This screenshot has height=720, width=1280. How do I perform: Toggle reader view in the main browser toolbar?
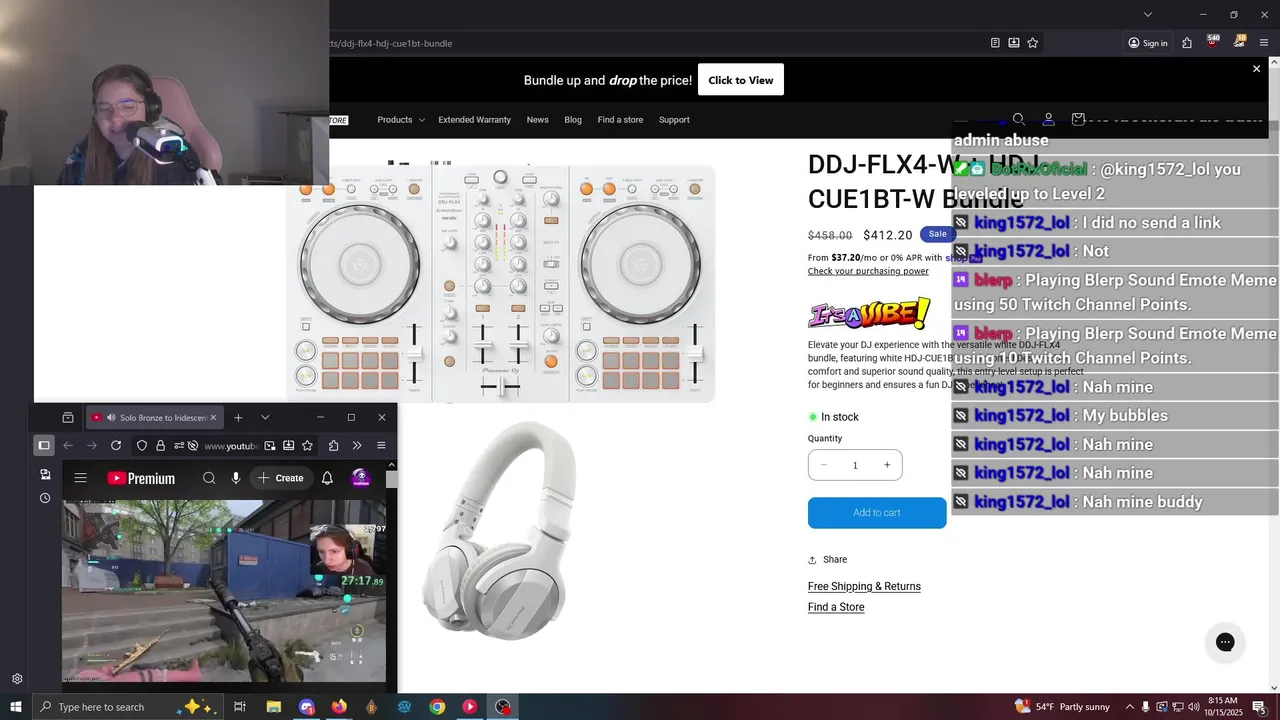coord(995,43)
